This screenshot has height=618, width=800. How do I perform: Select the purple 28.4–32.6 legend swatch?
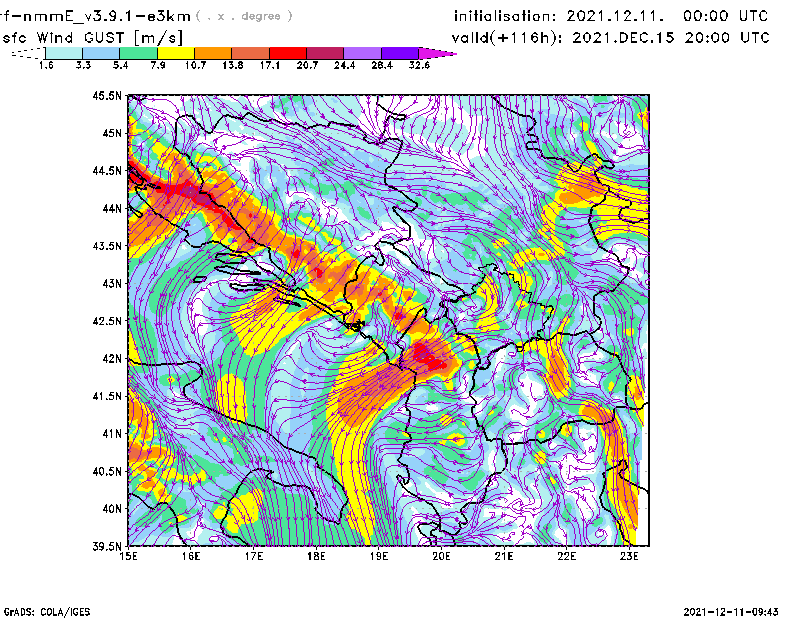[399, 53]
